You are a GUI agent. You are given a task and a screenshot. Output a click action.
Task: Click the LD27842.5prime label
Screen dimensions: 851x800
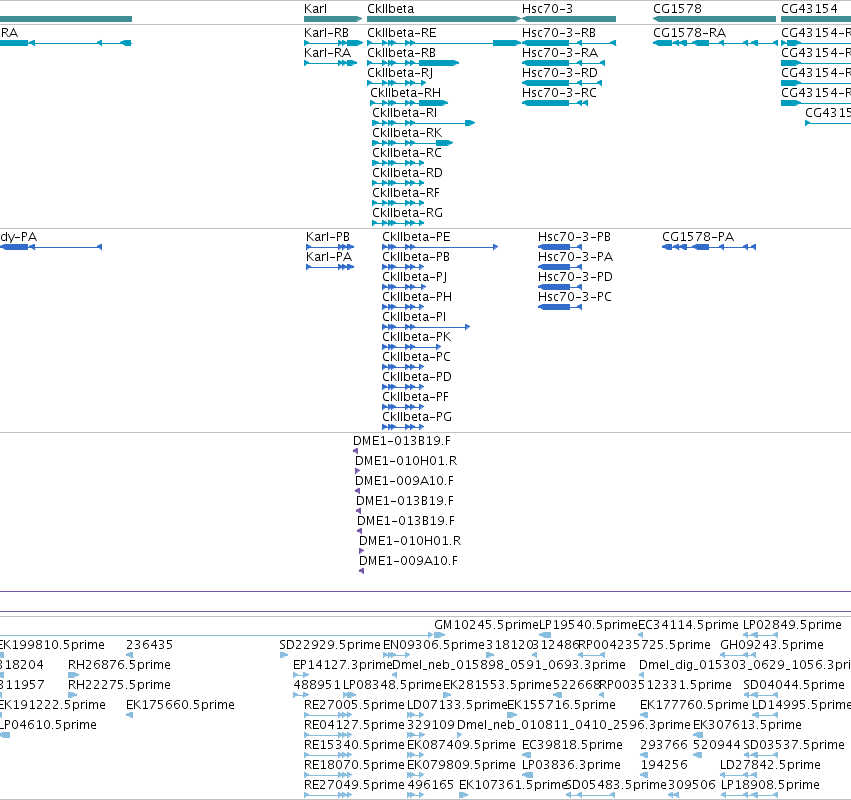click(770, 765)
